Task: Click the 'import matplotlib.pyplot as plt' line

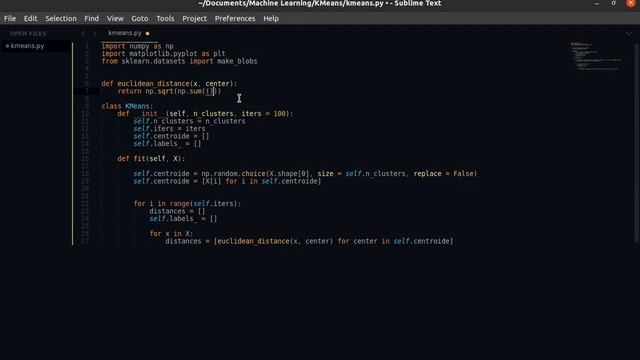Action: pyautogui.click(x=163, y=53)
